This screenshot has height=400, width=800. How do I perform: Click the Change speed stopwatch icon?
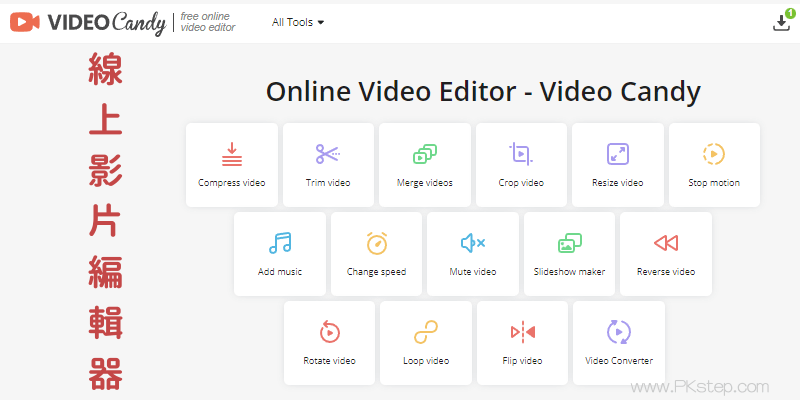point(377,243)
